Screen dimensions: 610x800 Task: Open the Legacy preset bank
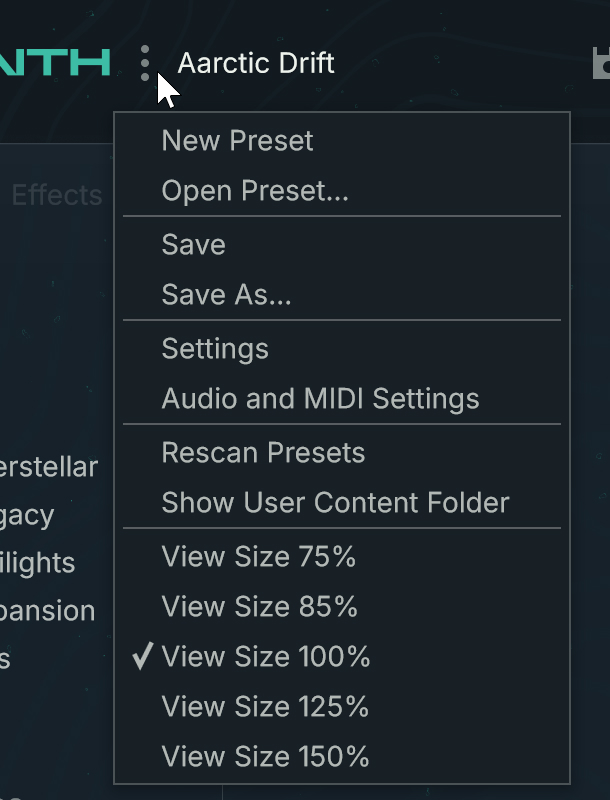[x=27, y=515]
